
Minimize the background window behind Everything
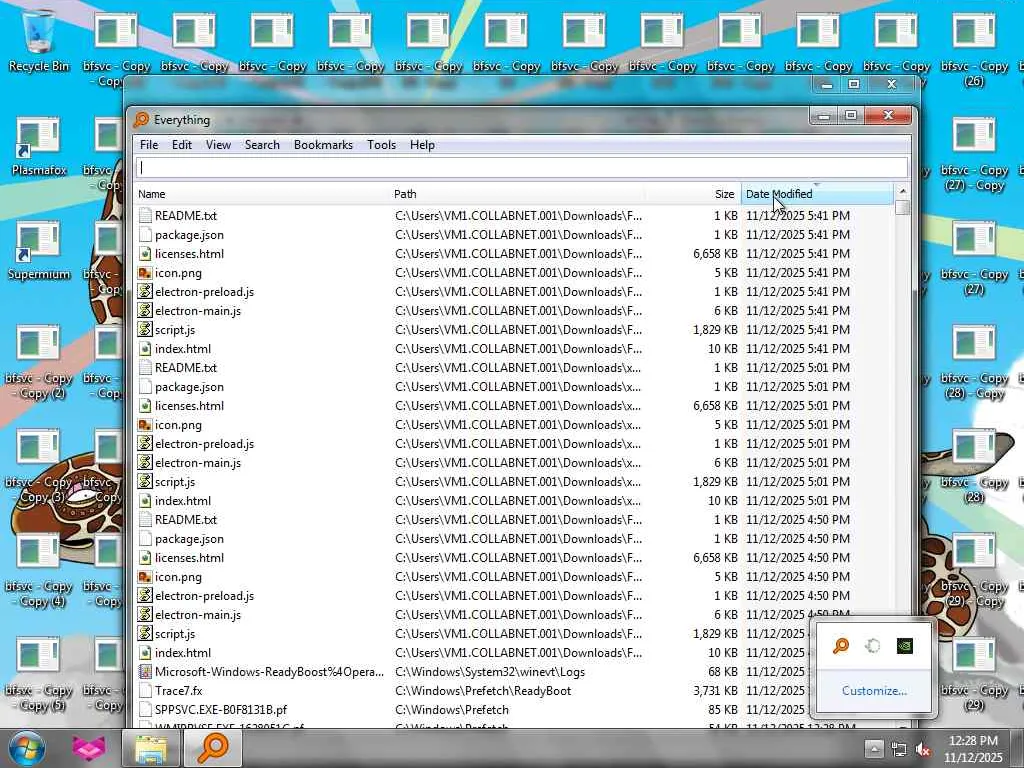[827, 84]
